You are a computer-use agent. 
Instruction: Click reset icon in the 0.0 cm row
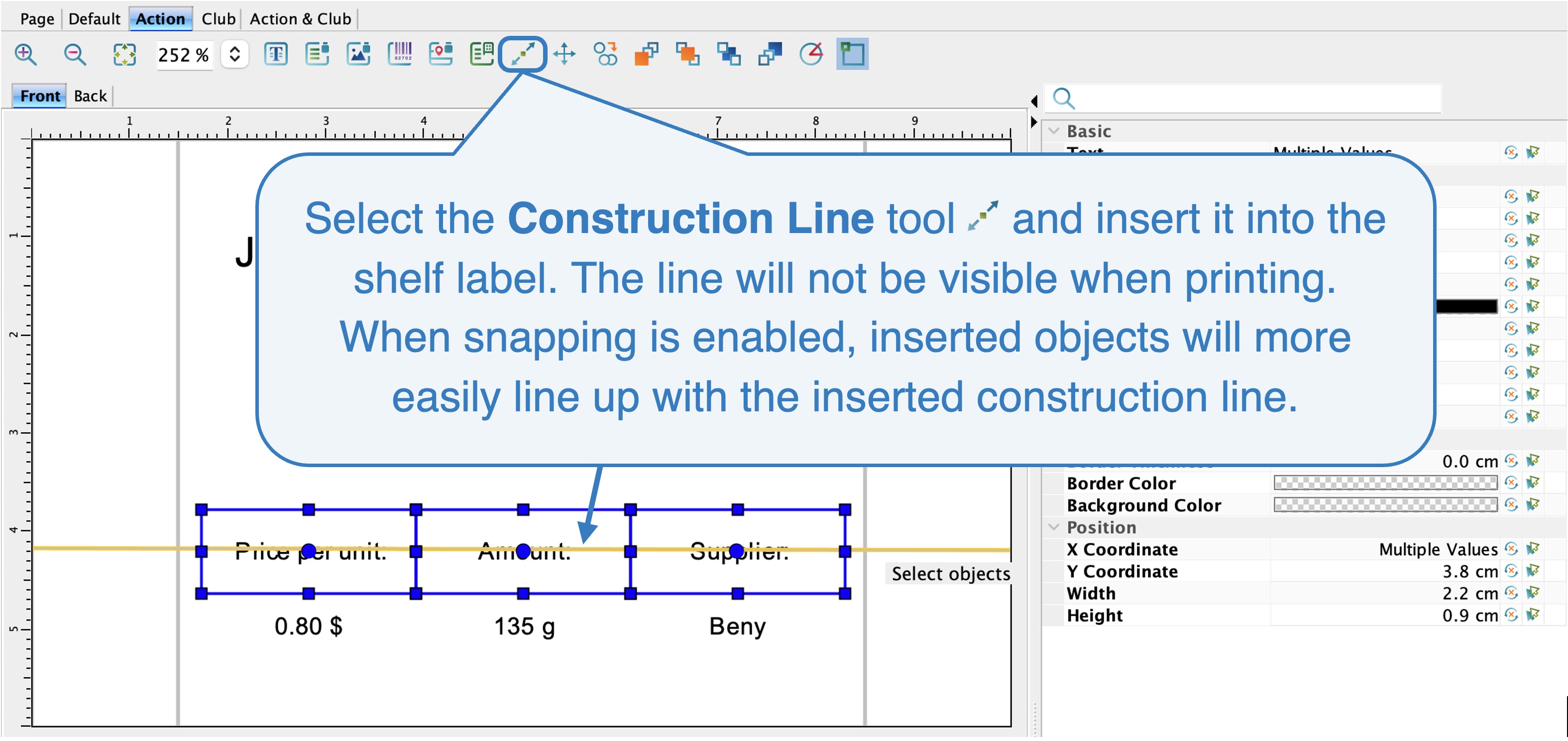(x=1511, y=461)
